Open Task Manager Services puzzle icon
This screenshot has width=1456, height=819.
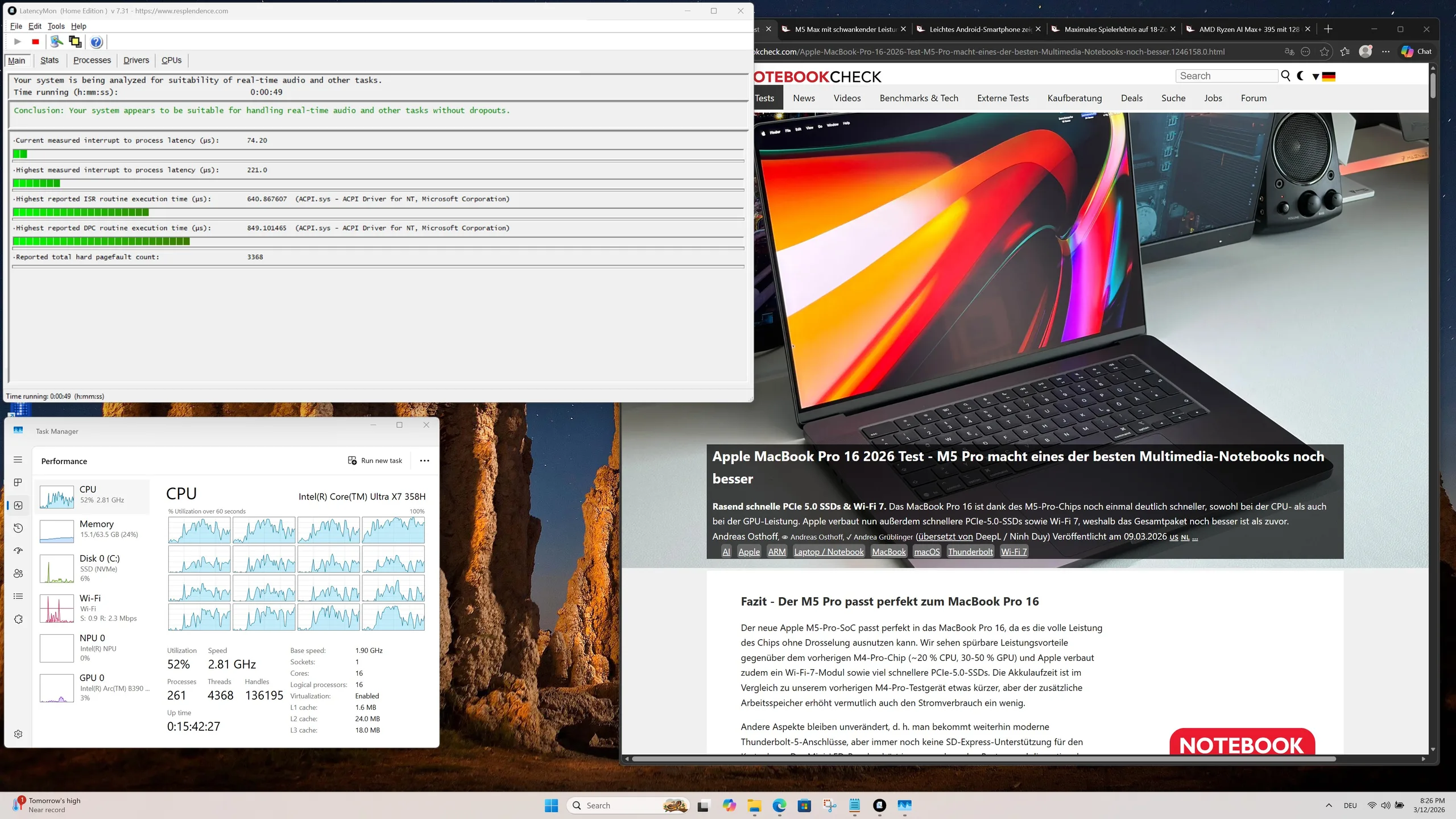[x=18, y=619]
